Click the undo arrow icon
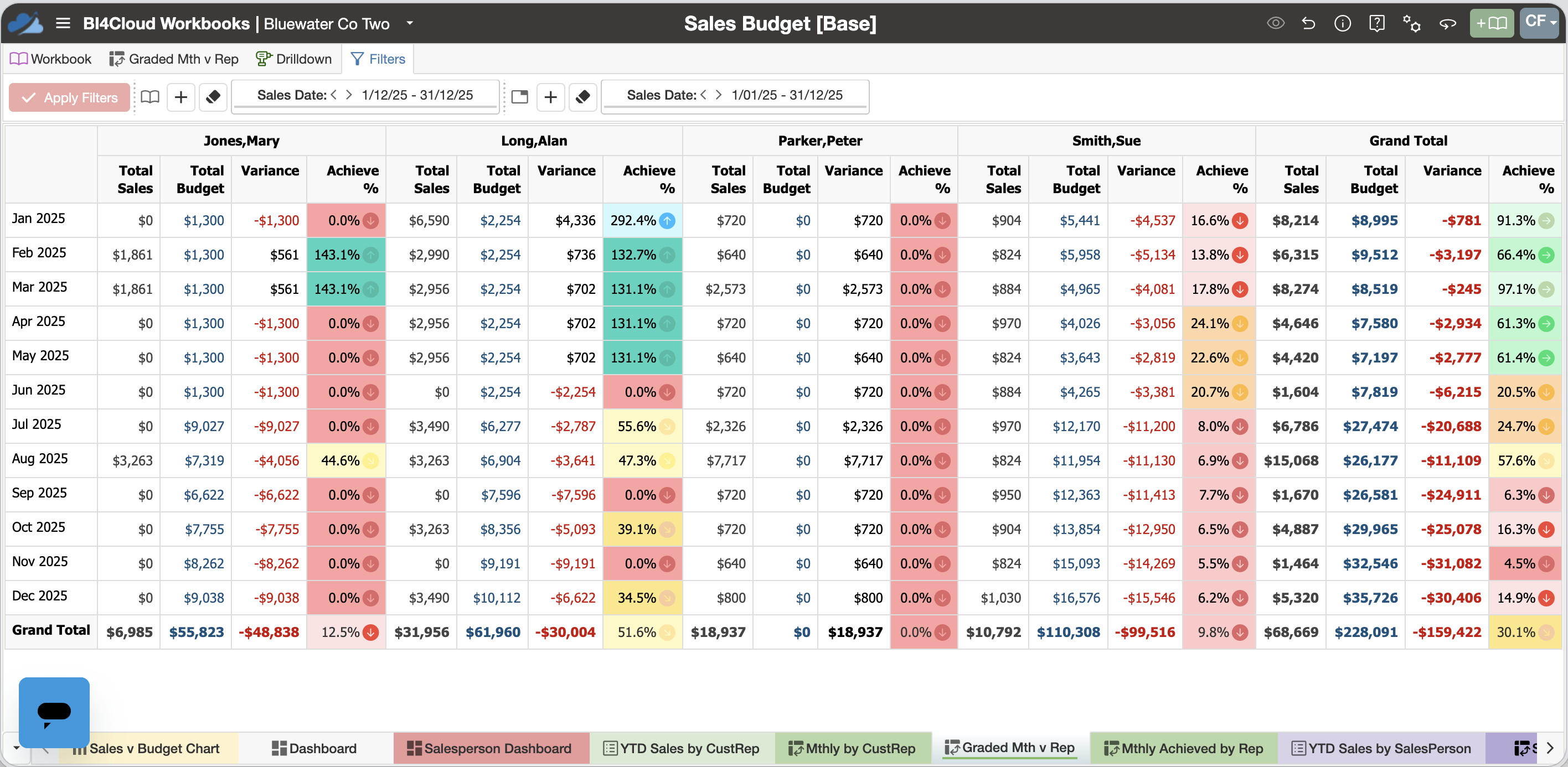 [1308, 23]
